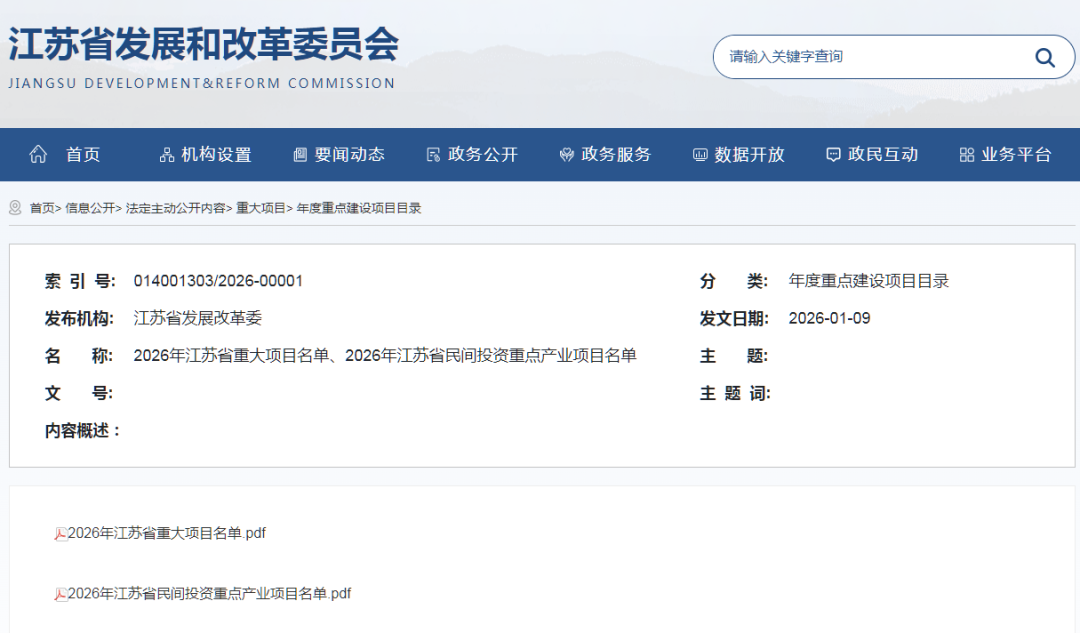Click the 要闻动态 news icon
The height and width of the screenshot is (633, 1080).
tap(300, 155)
